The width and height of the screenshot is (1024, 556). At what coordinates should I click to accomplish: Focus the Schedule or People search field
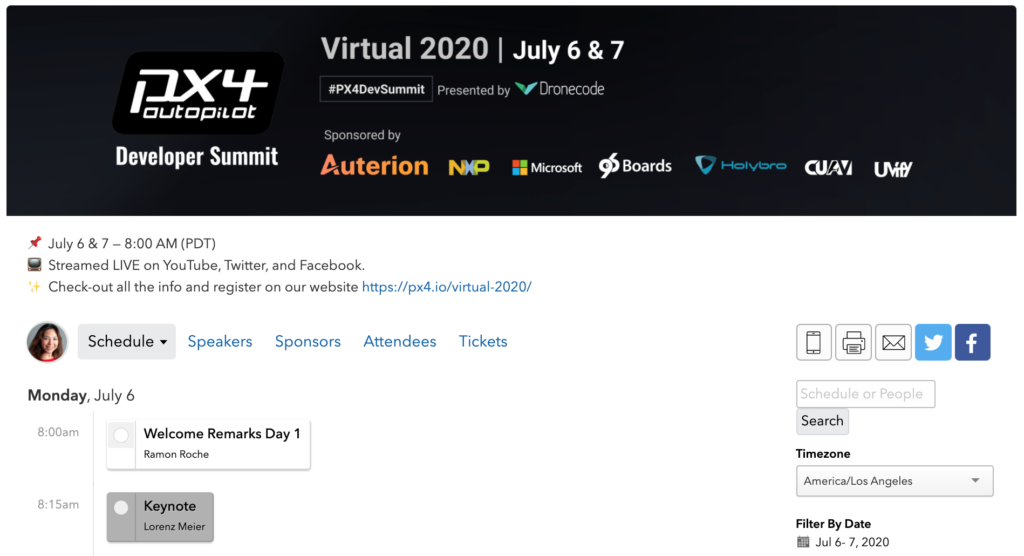[x=865, y=394]
